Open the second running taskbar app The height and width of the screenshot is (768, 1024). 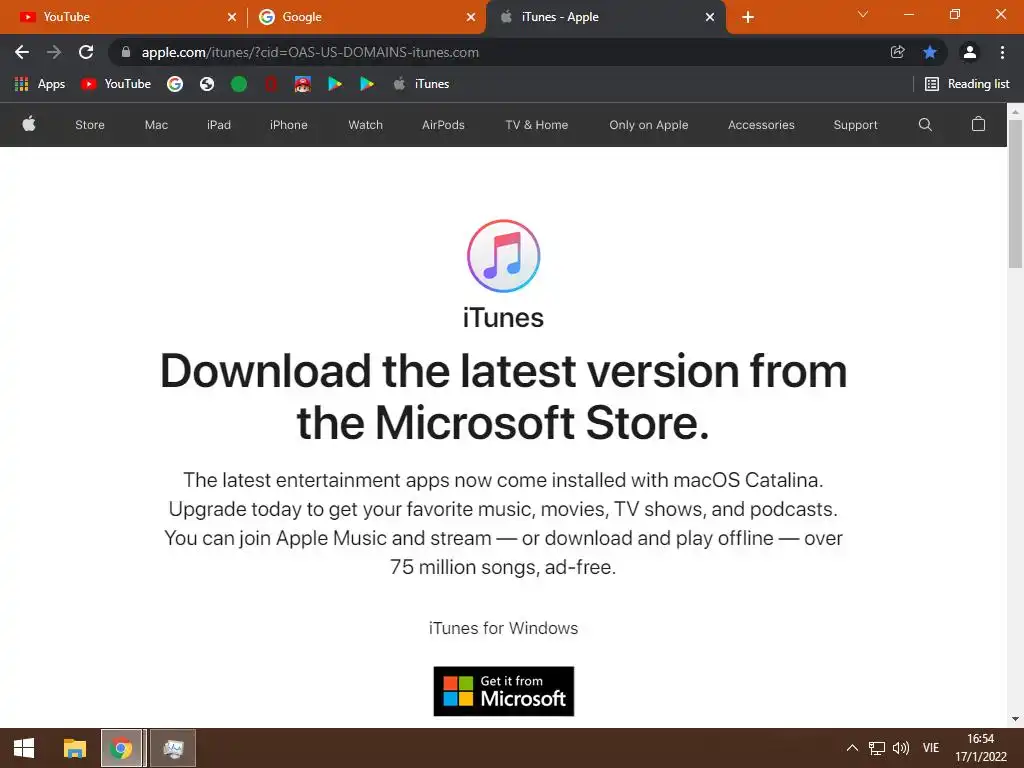coord(173,748)
